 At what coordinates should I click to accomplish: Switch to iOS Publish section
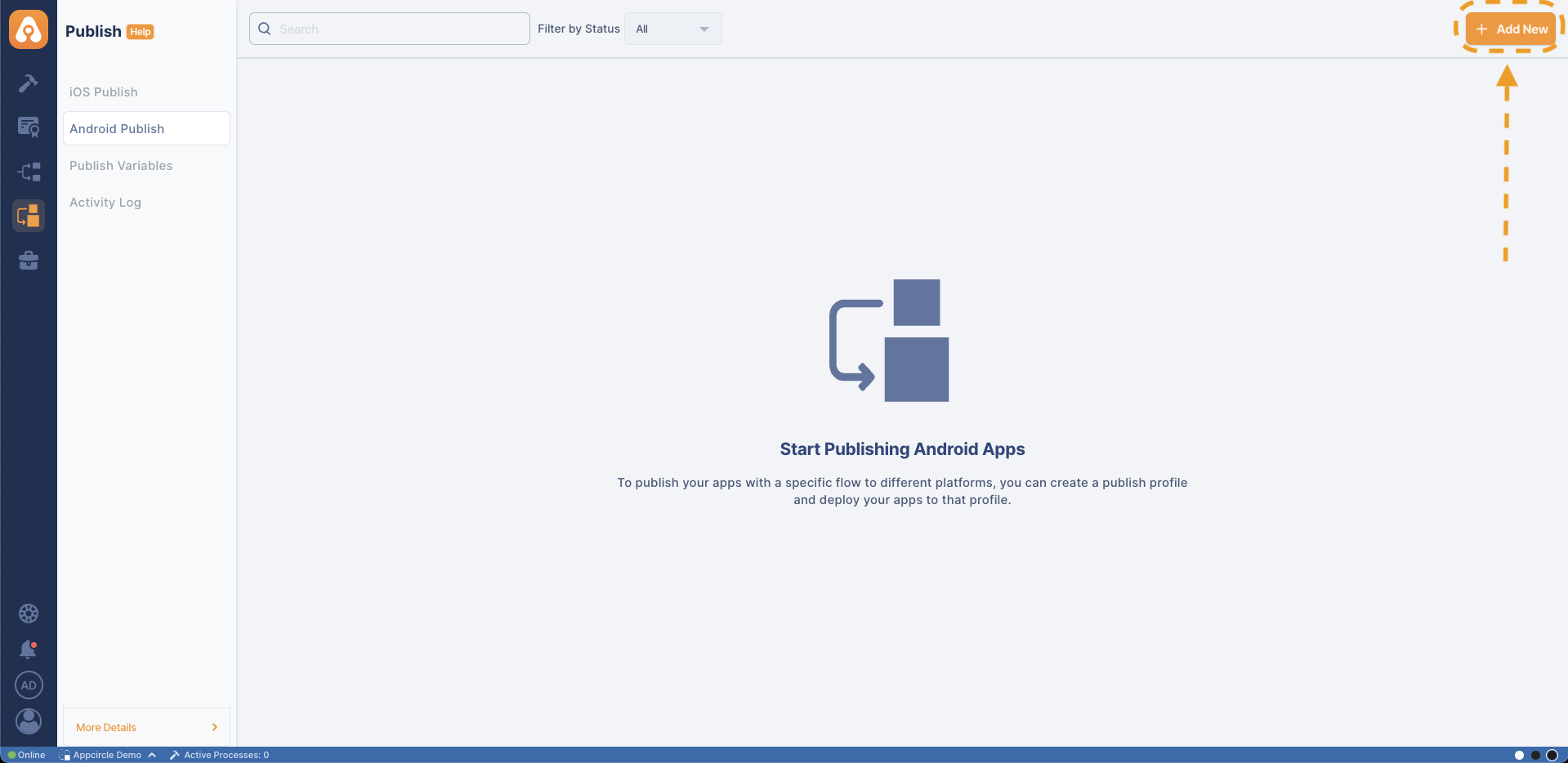coord(104,92)
